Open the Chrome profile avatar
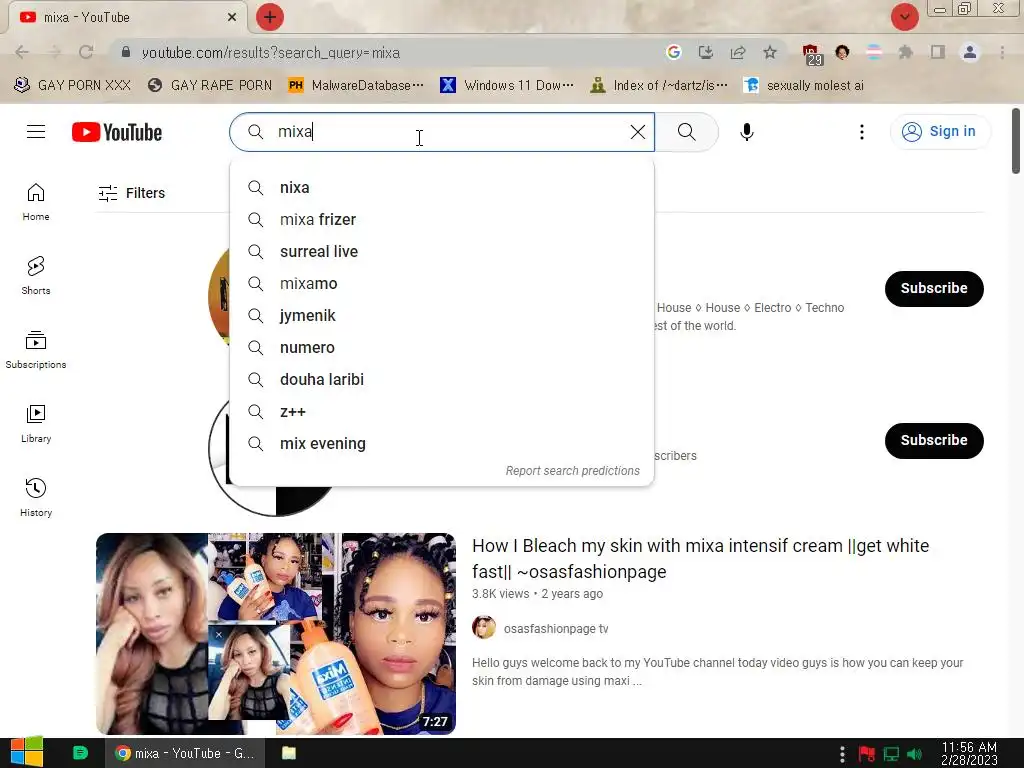Viewport: 1024px width, 768px height. [970, 52]
